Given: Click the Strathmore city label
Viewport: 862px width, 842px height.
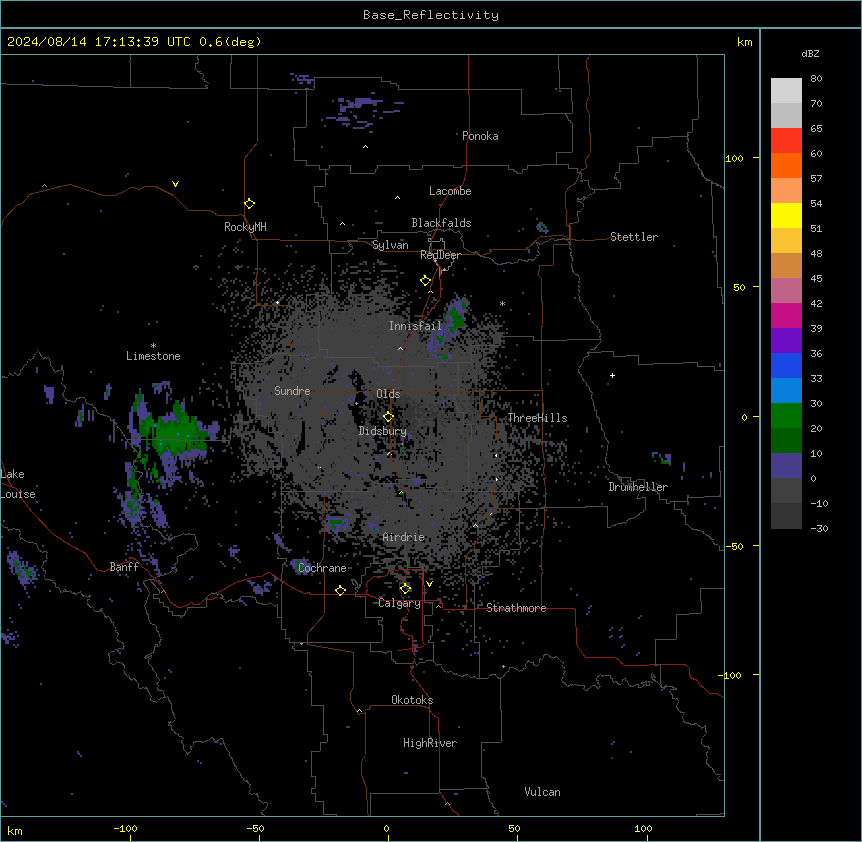Looking at the screenshot, I should (x=516, y=608).
